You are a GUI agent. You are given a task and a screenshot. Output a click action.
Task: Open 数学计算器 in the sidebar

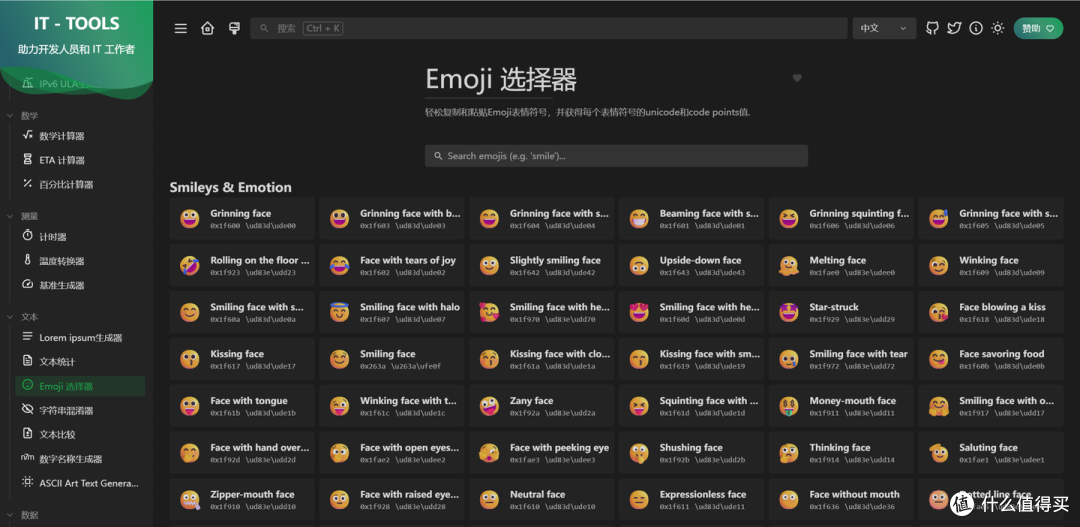pyautogui.click(x=80, y=136)
